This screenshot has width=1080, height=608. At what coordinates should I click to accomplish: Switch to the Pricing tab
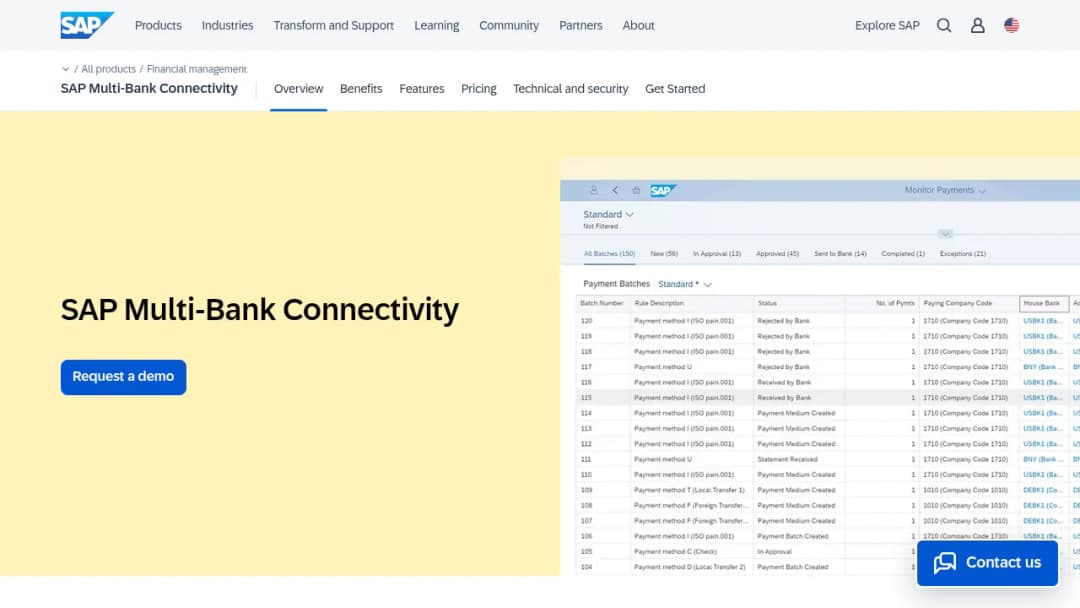pyautogui.click(x=479, y=89)
